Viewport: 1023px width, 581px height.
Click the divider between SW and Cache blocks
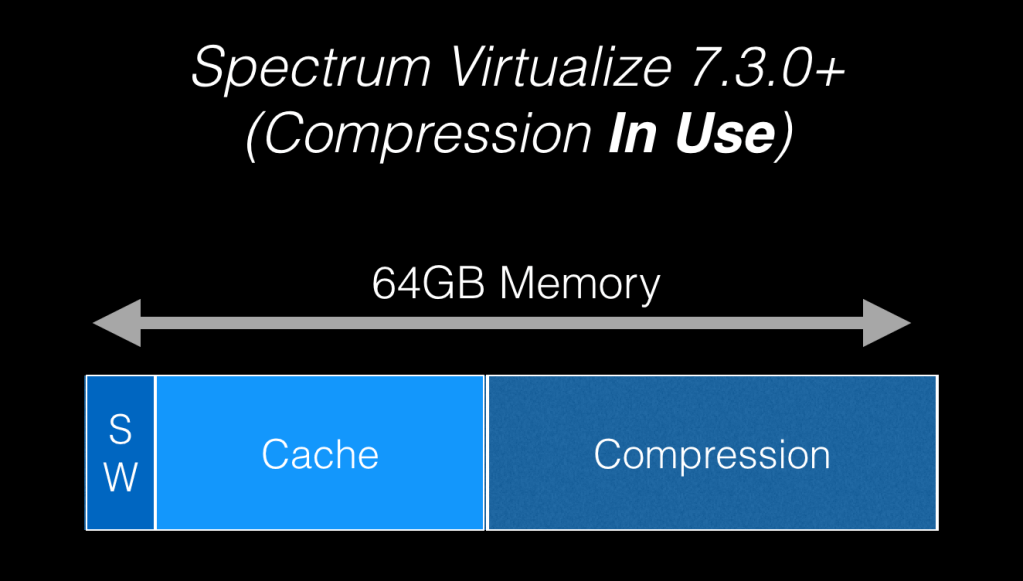click(156, 452)
